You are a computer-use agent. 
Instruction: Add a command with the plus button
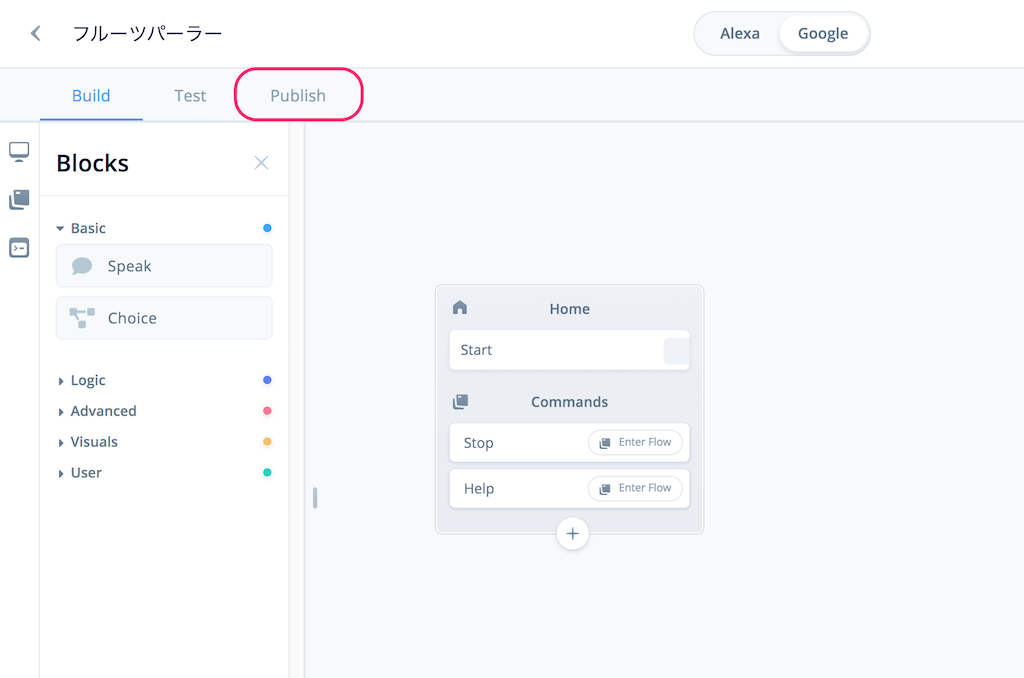(x=573, y=534)
